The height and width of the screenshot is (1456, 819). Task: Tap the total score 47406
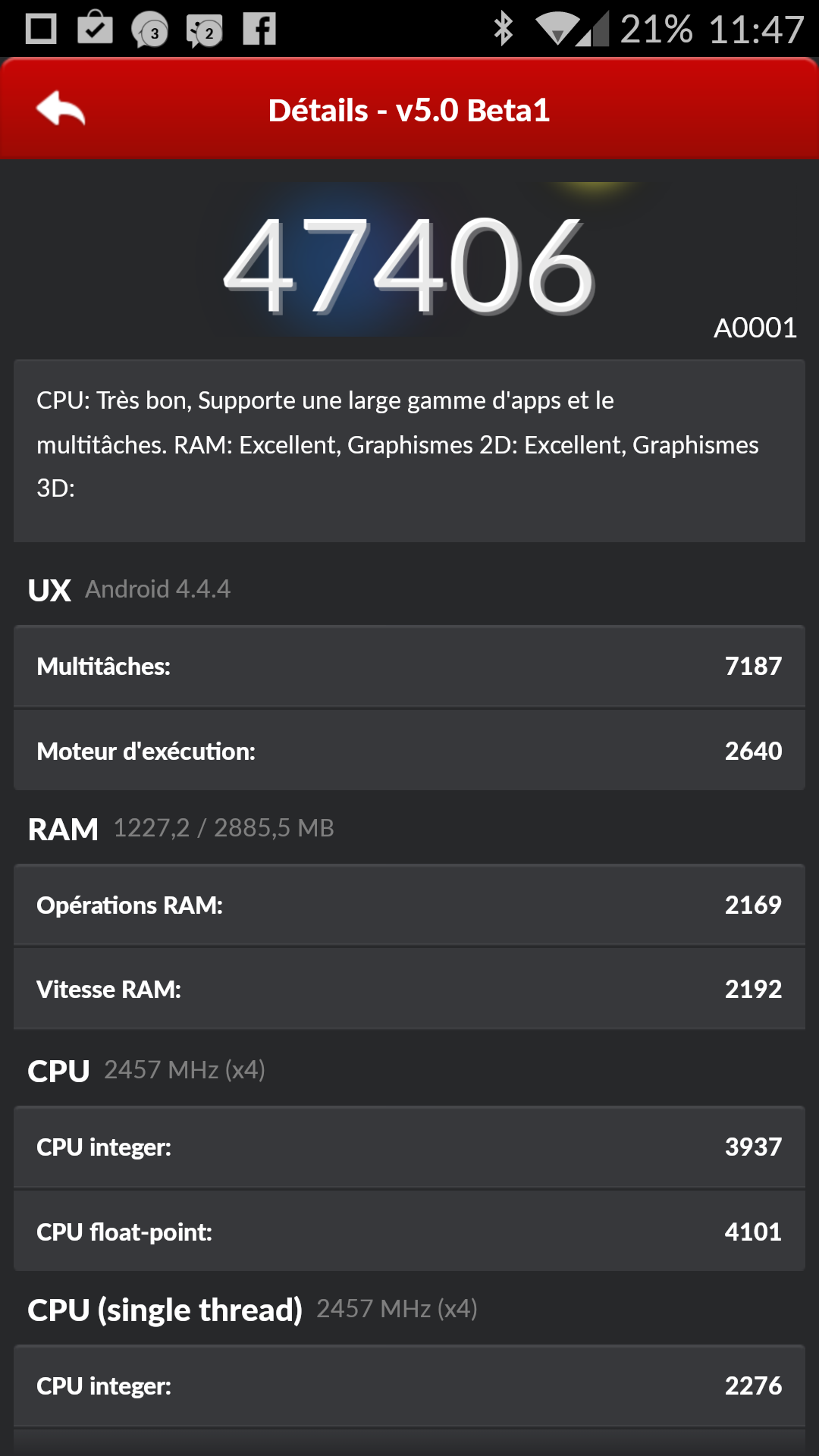click(409, 264)
